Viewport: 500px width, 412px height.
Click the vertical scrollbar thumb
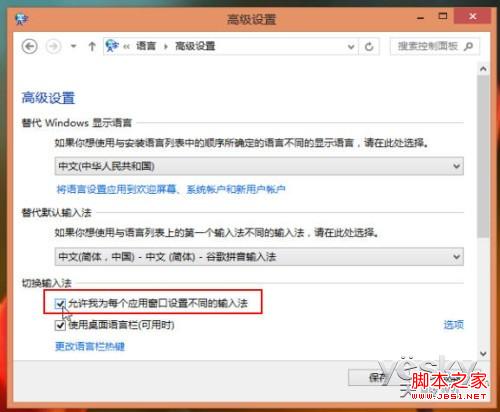click(x=483, y=157)
